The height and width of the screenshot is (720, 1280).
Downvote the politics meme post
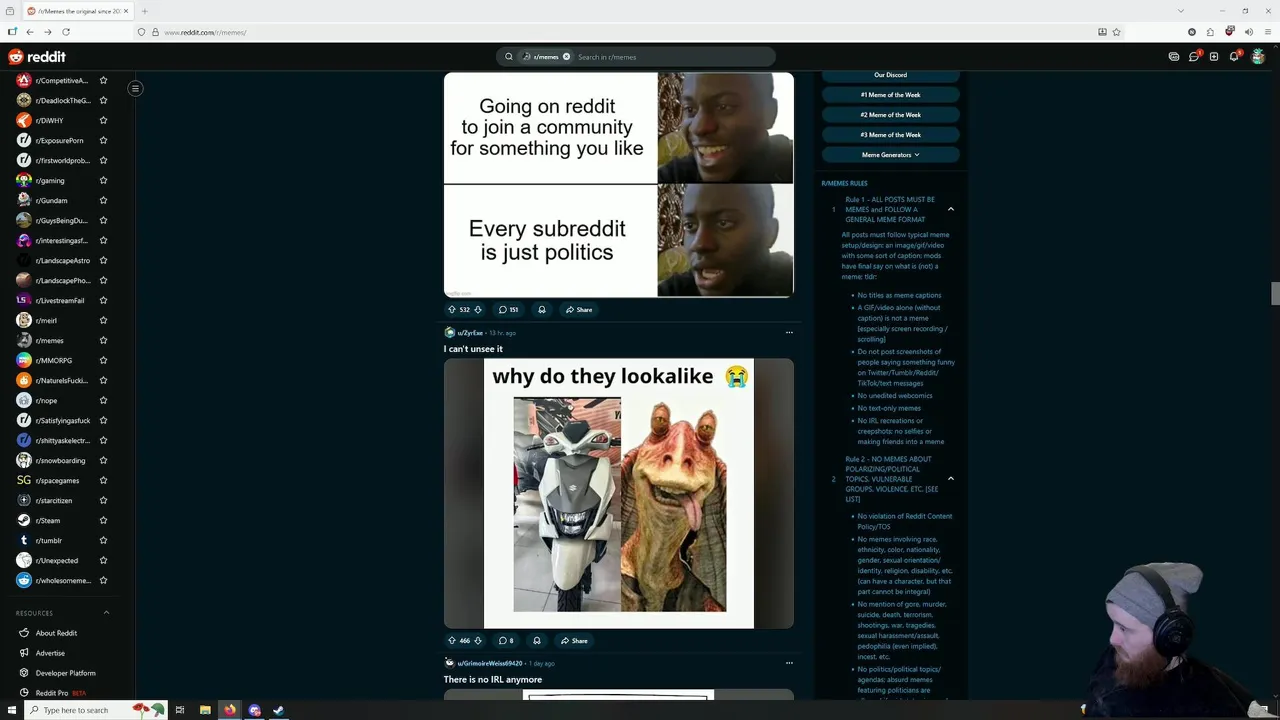coord(478,310)
